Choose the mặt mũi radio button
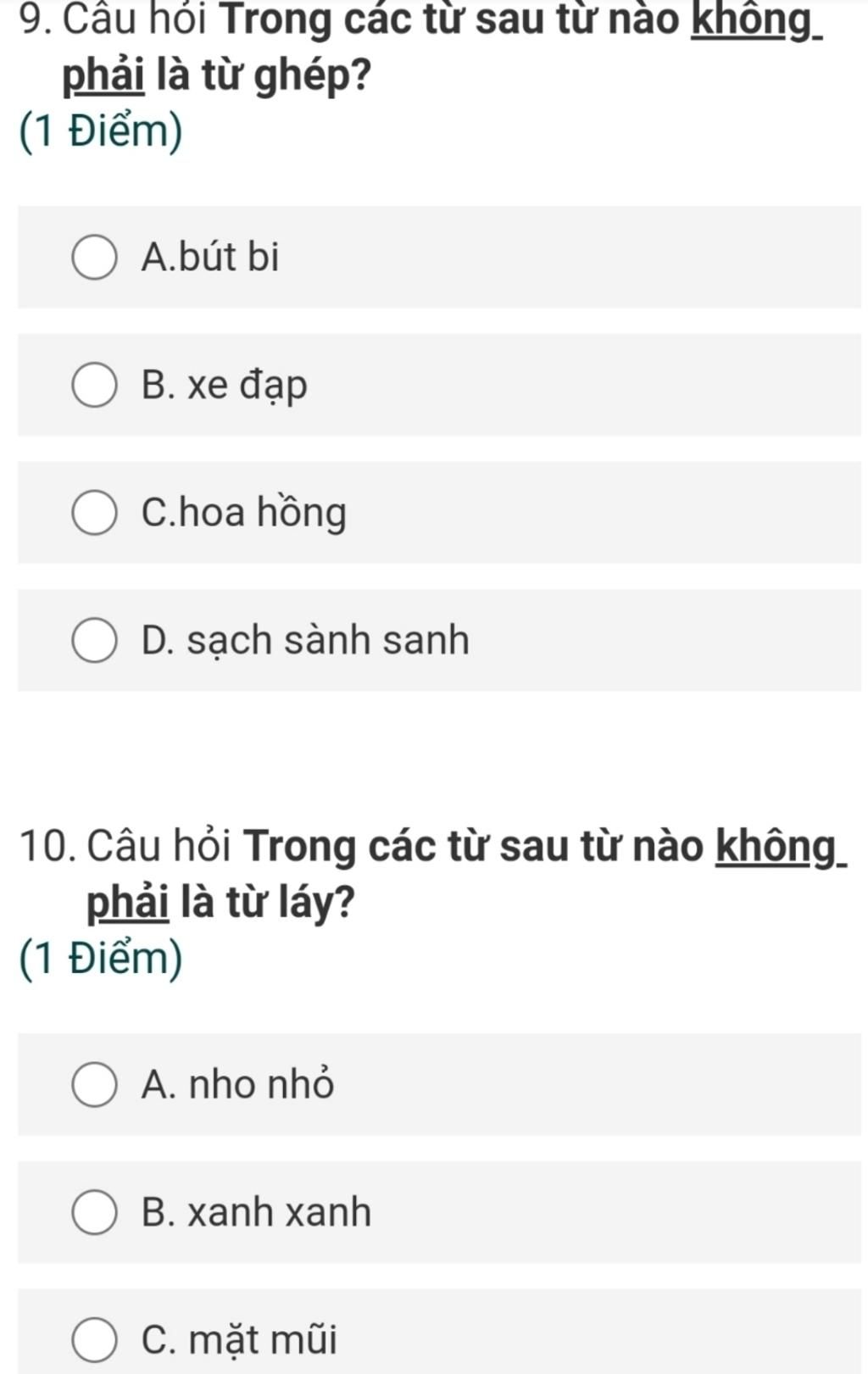868x1374 pixels. tap(94, 1340)
